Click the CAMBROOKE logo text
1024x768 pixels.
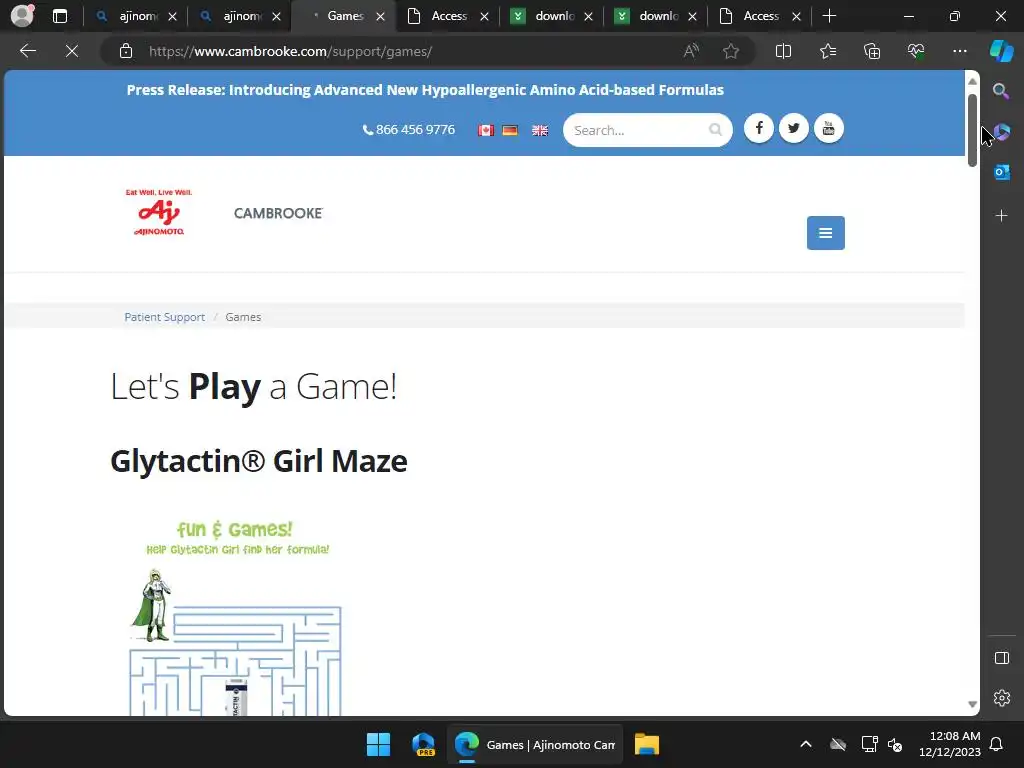point(278,213)
